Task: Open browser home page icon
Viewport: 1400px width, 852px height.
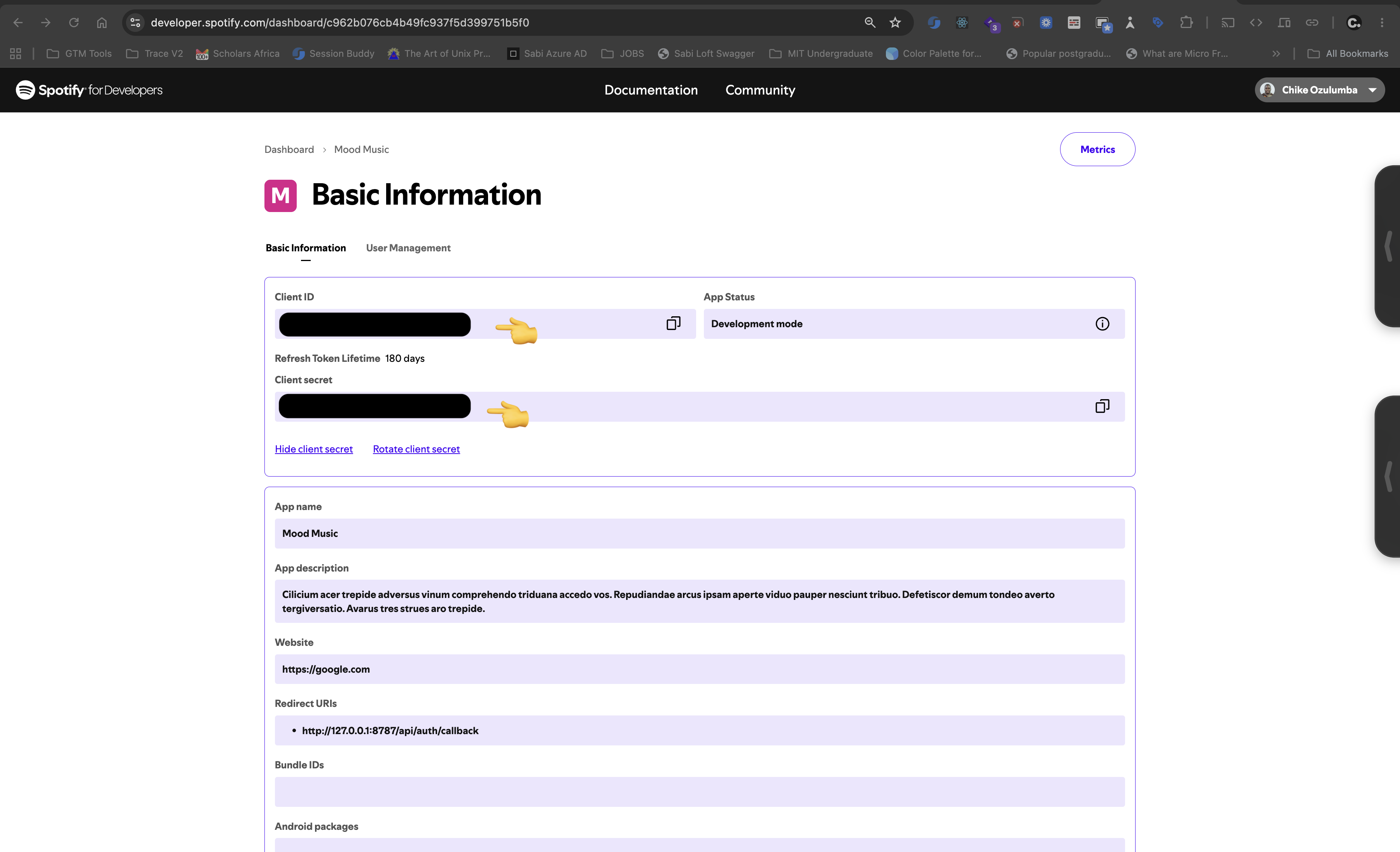Action: 102,22
